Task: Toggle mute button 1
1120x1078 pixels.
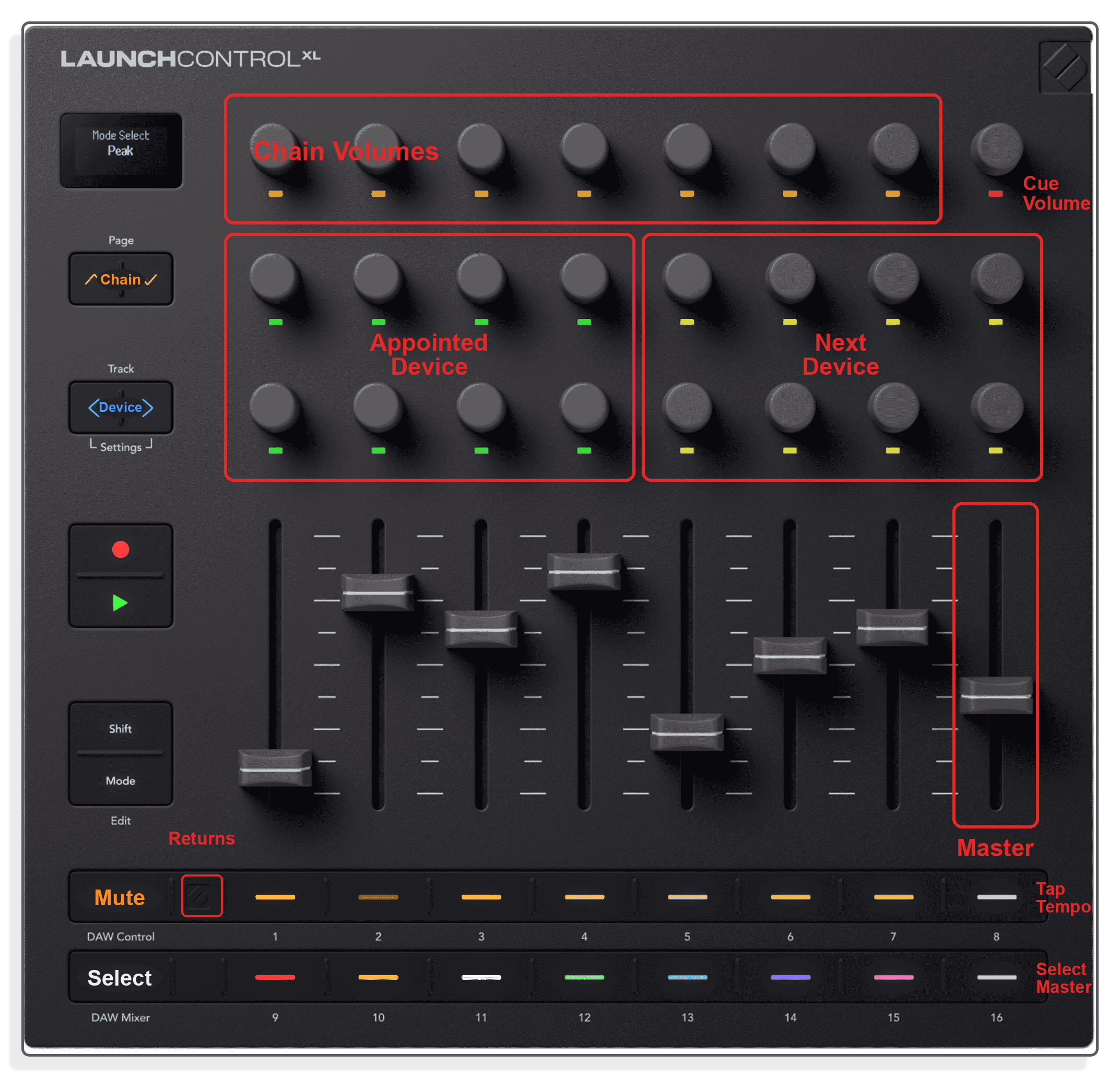Action: 275,897
